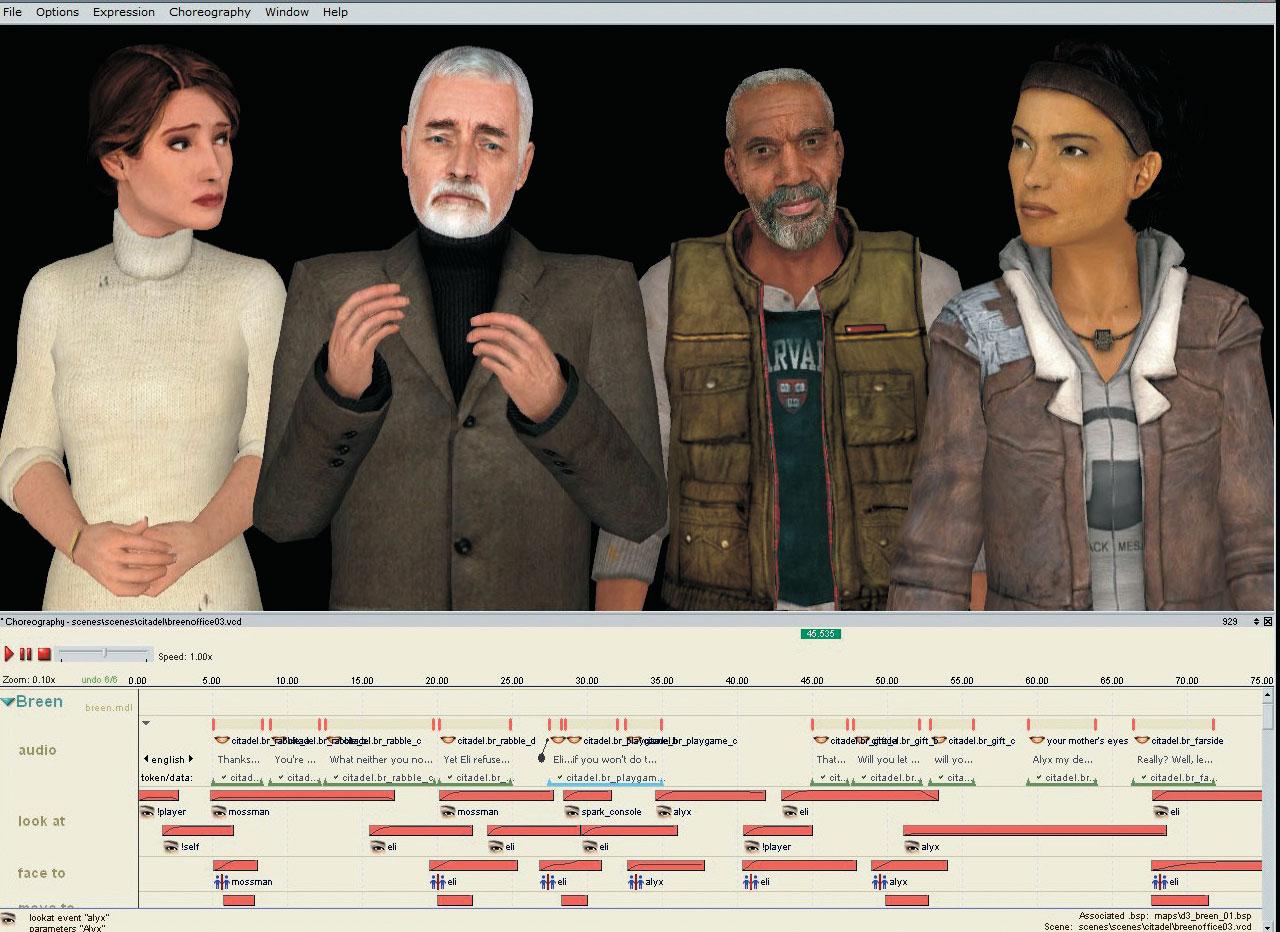Screen dimensions: 1280x932
Task: Close the Choreography panel
Action: click(x=1270, y=621)
